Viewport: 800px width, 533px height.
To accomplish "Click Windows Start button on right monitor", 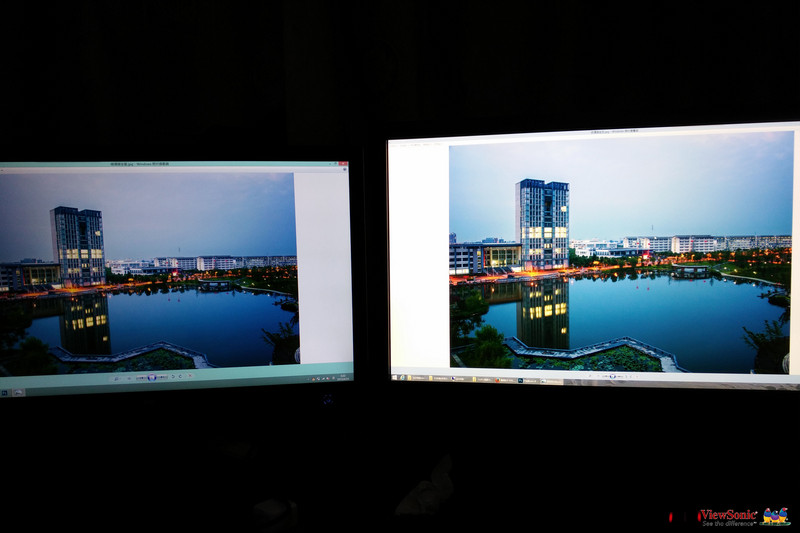I will (x=394, y=377).
